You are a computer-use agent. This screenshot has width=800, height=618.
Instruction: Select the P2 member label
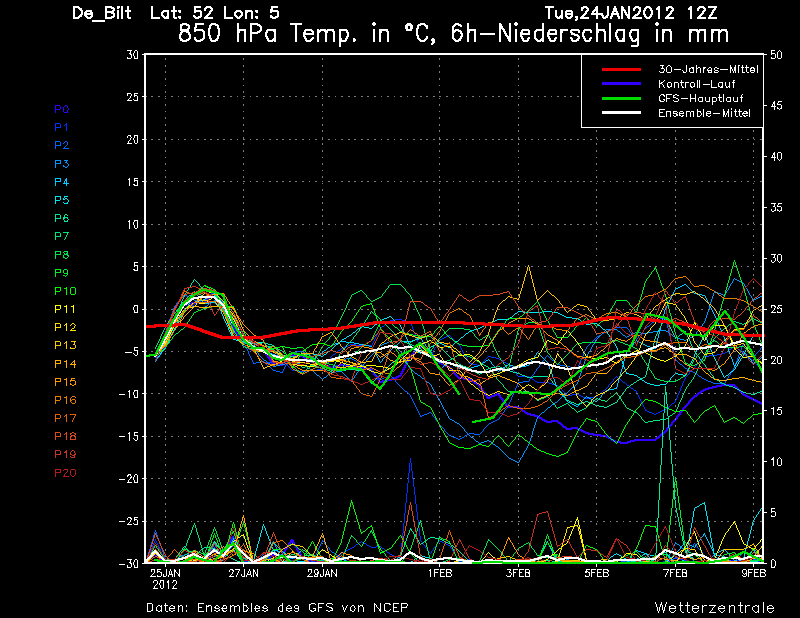(x=62, y=145)
